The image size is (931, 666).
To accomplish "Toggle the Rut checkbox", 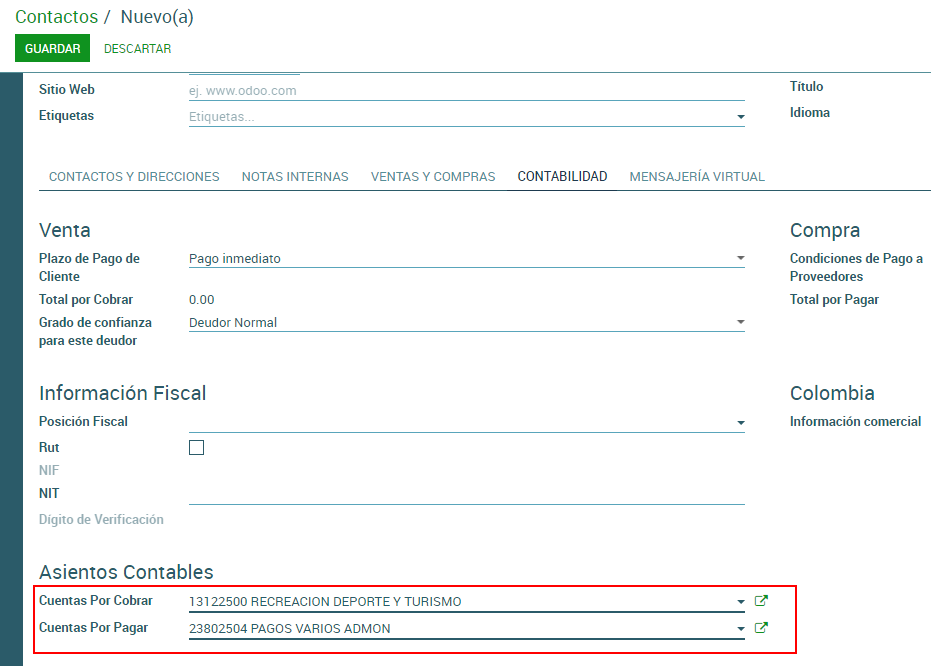I will tap(196, 448).
